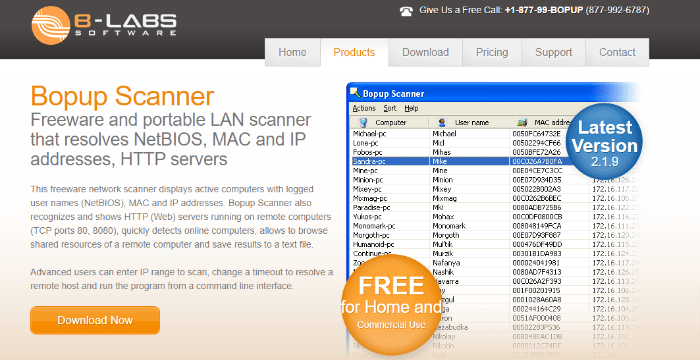Select the Monomark-pc row
Image resolution: width=700 pixels, height=360 pixels.
[494, 226]
